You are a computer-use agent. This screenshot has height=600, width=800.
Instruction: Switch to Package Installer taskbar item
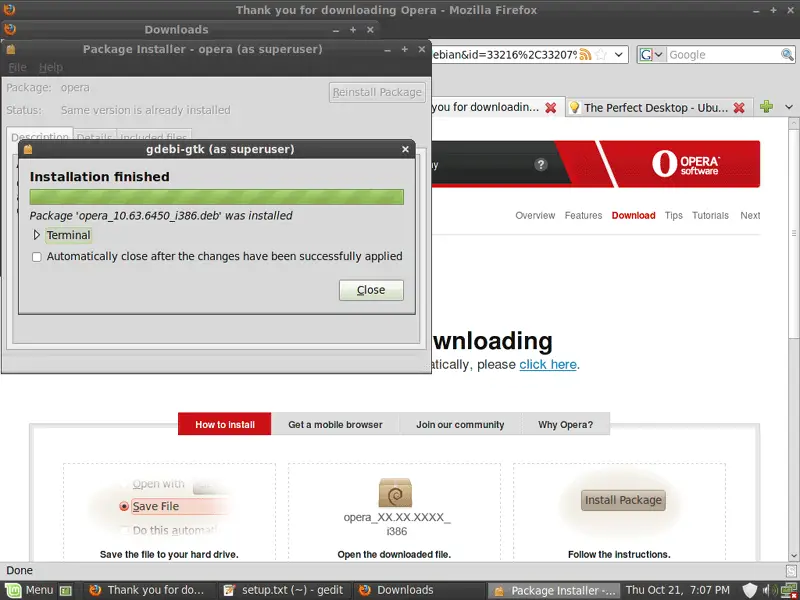(554, 590)
